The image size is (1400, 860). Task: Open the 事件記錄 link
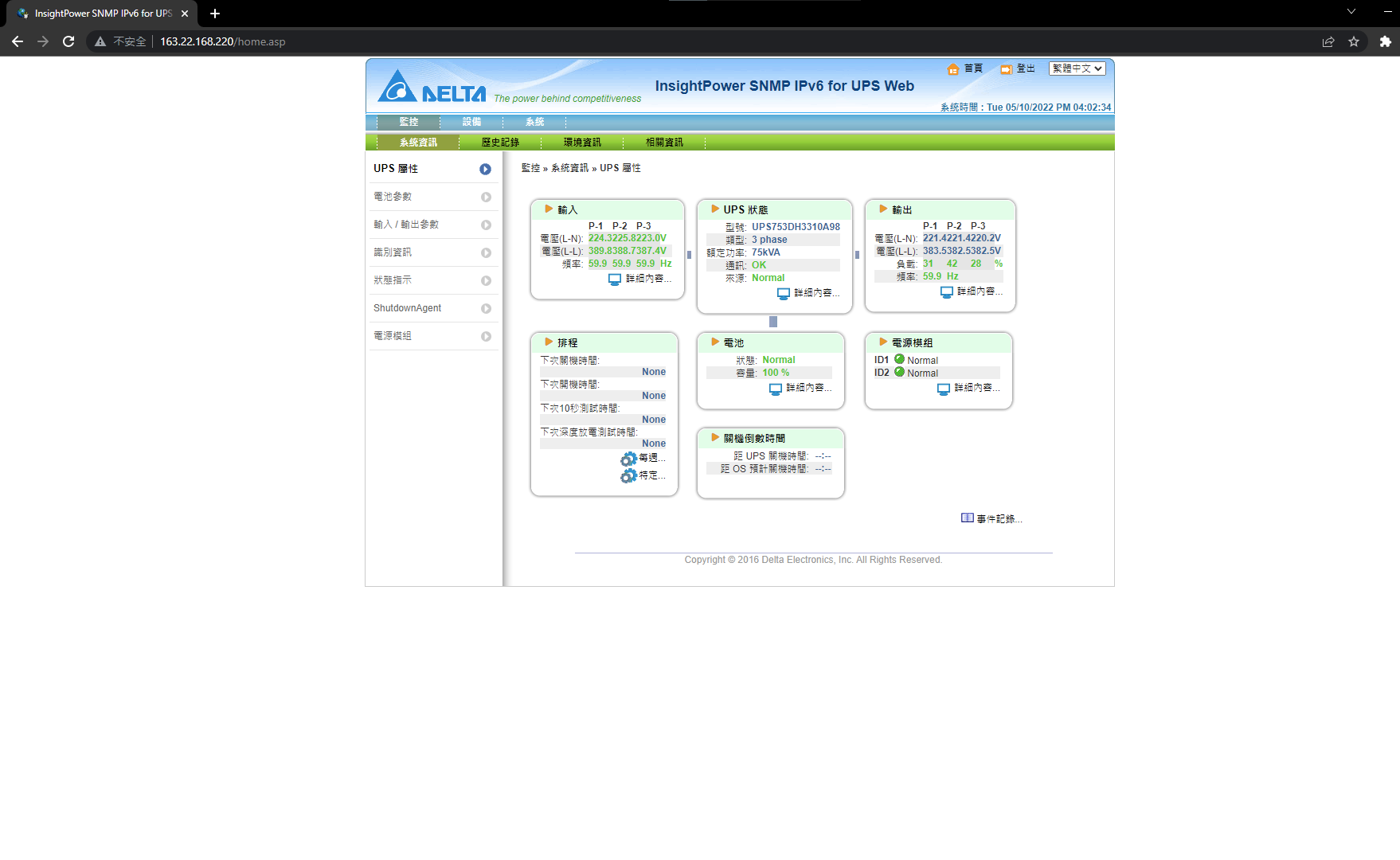[x=999, y=519]
